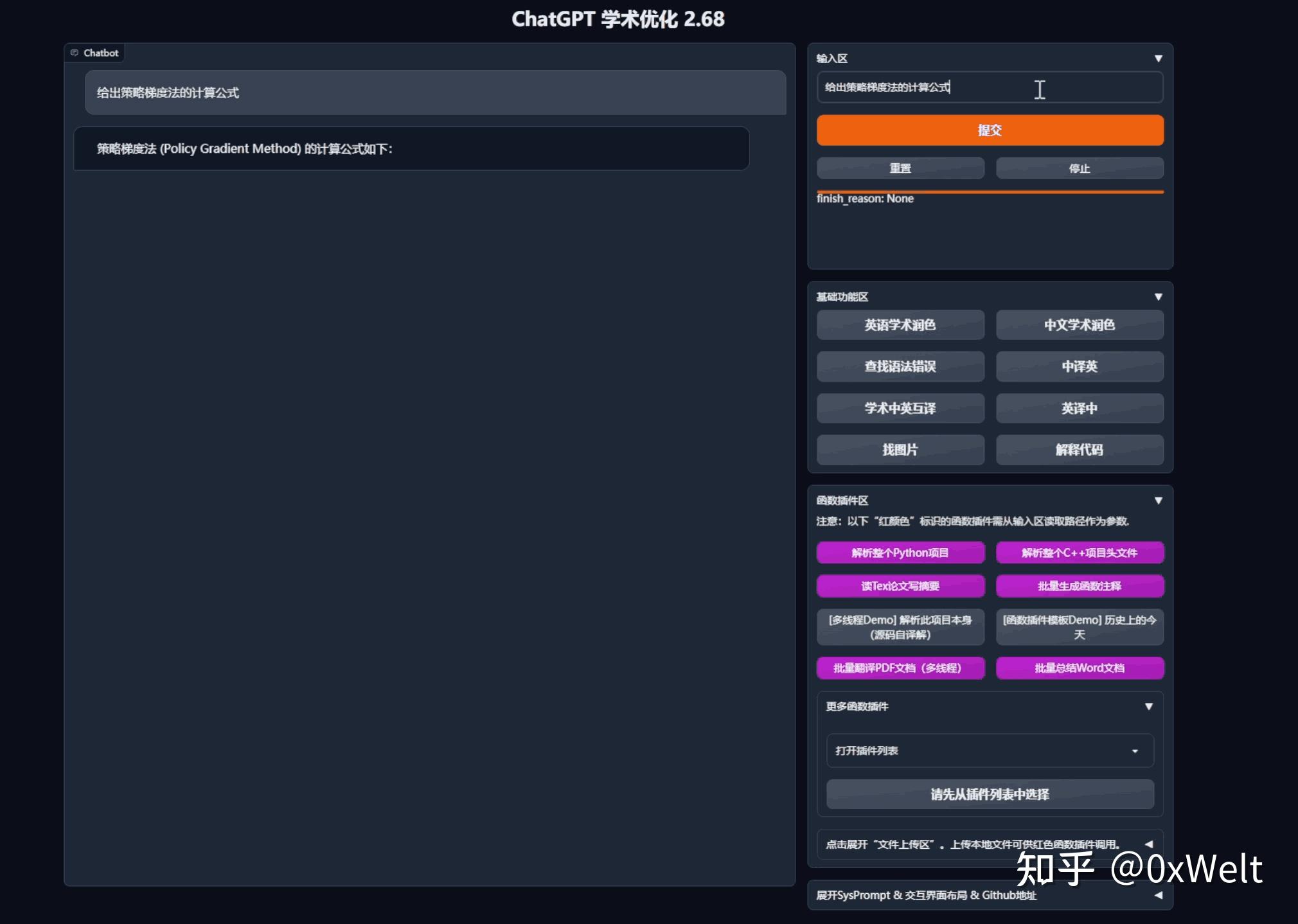Expand the 文件上传区 section arrow
1298x924 pixels.
(x=1148, y=844)
